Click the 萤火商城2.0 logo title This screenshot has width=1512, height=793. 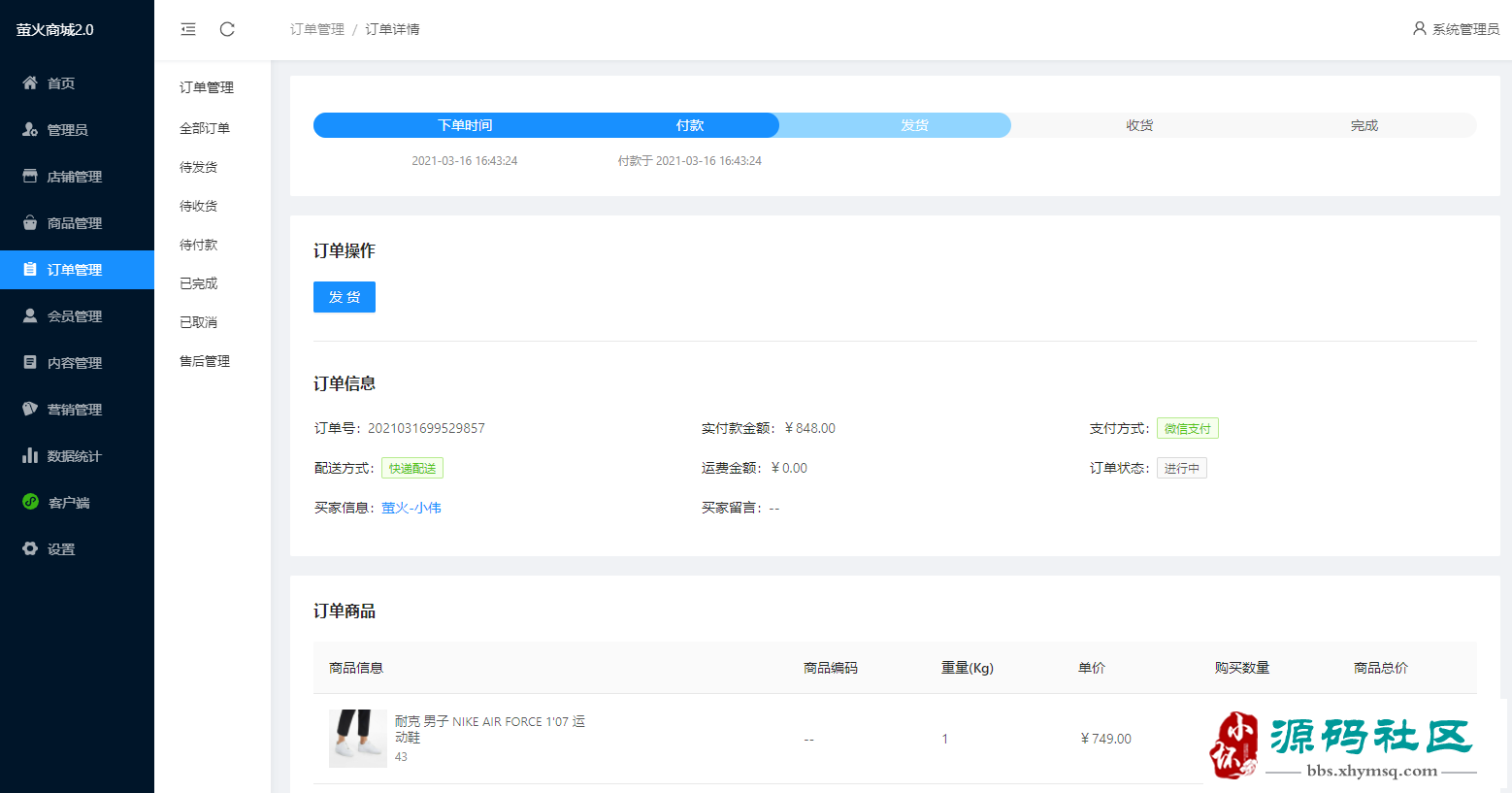tap(55, 30)
